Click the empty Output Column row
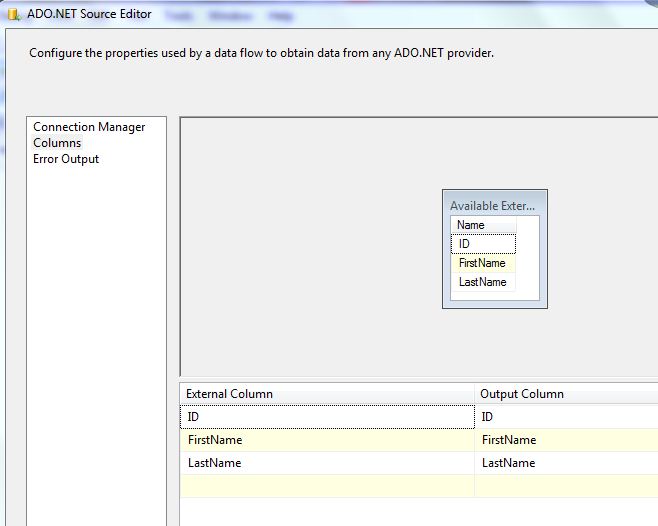Viewport: 658px width, 526px height. (x=566, y=486)
